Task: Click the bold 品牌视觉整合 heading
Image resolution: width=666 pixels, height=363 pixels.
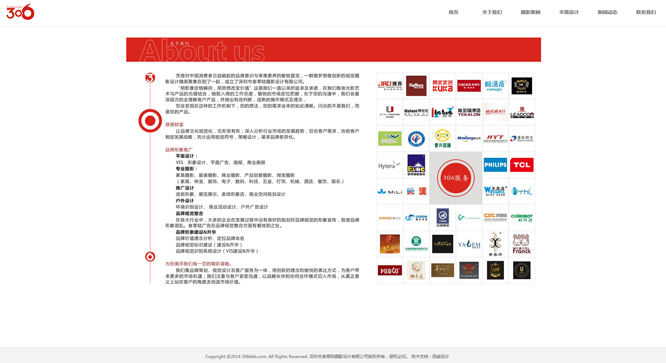Action: 189,213
